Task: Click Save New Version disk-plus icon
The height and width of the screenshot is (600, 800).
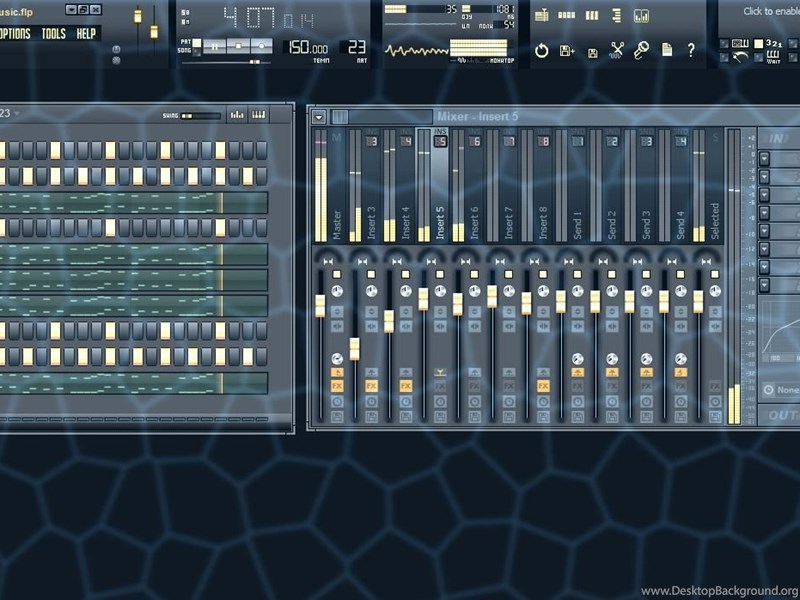Action: click(567, 51)
